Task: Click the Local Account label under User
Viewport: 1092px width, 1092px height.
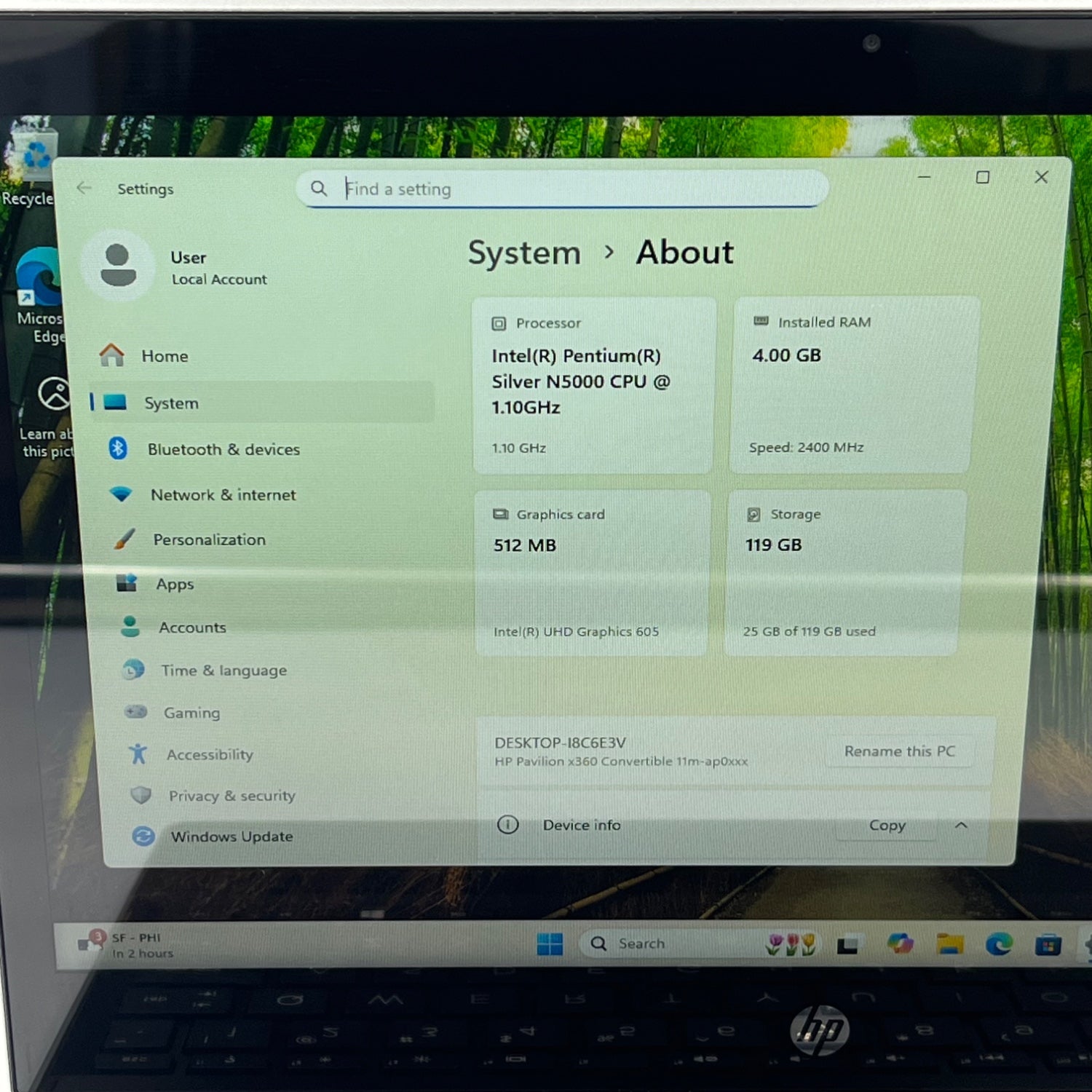Action: click(219, 279)
